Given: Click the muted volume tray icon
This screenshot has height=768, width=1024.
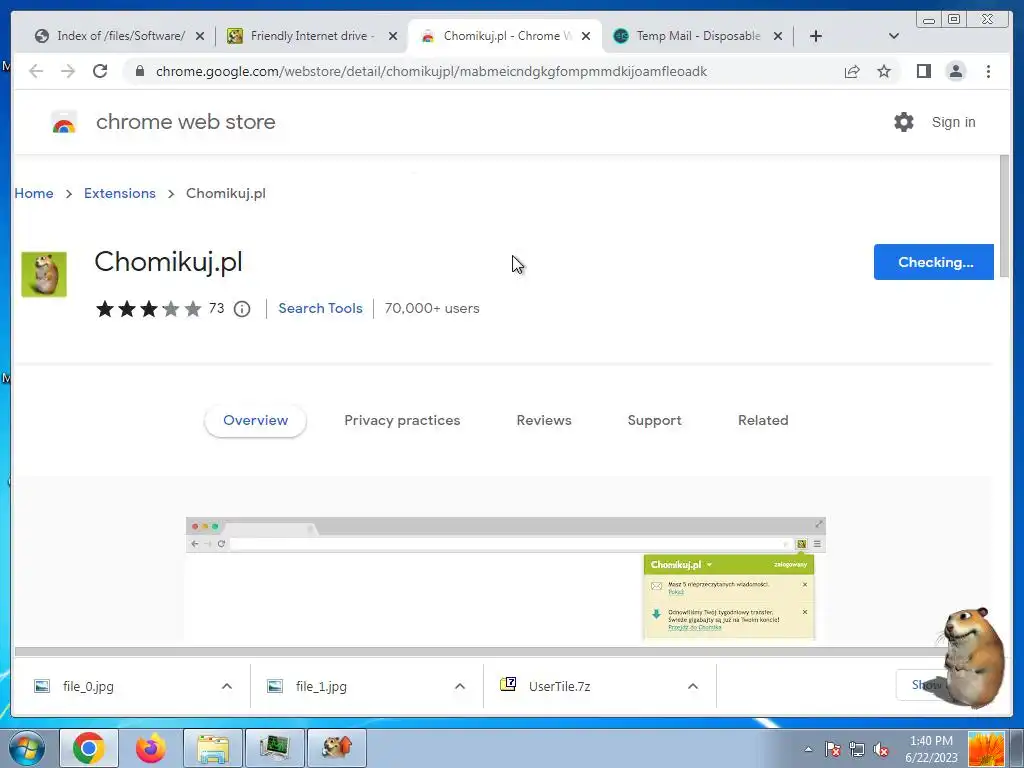Looking at the screenshot, I should point(881,749).
